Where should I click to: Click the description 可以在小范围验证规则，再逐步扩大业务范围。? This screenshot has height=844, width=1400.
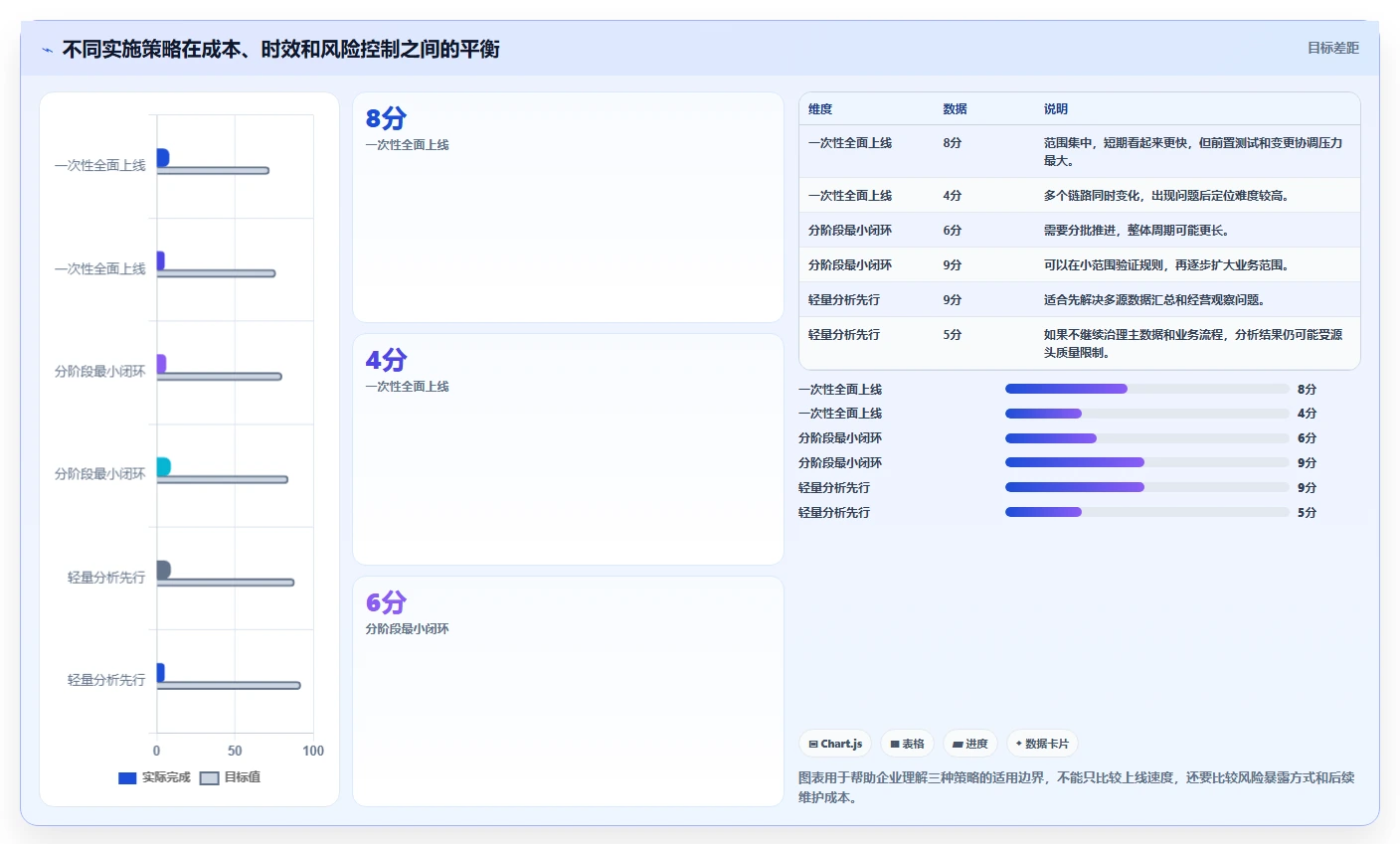tap(1166, 265)
